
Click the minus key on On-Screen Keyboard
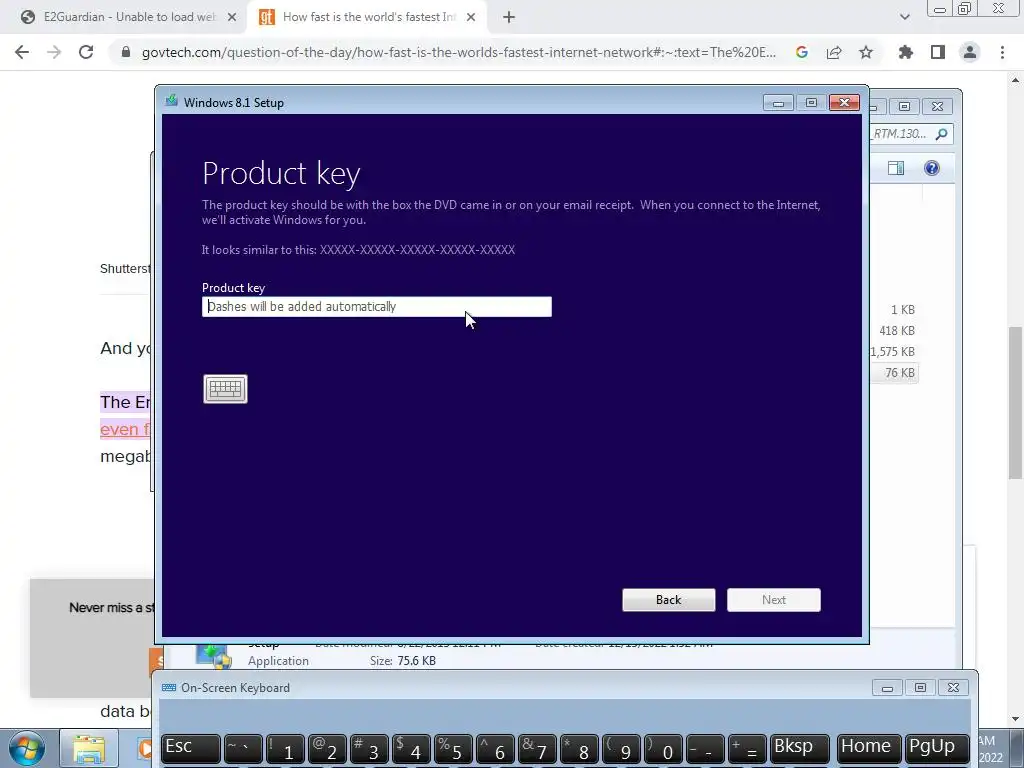point(705,749)
